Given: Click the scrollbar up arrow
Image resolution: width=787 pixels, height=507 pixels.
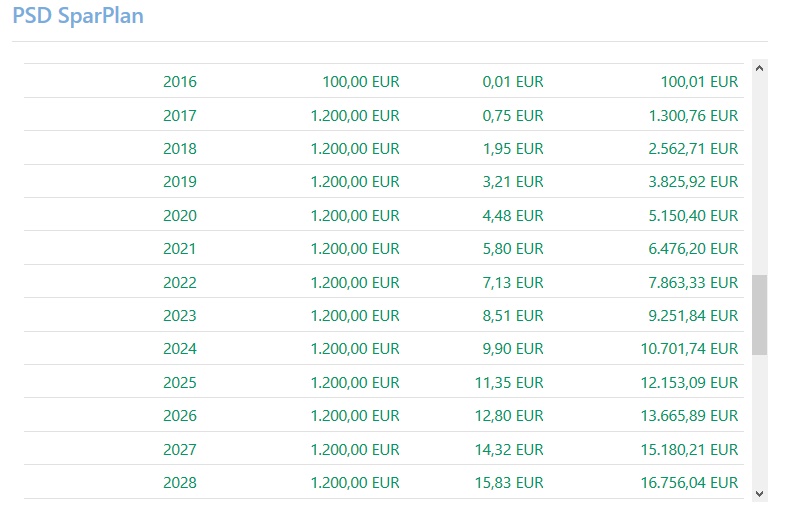Looking at the screenshot, I should (x=759, y=70).
